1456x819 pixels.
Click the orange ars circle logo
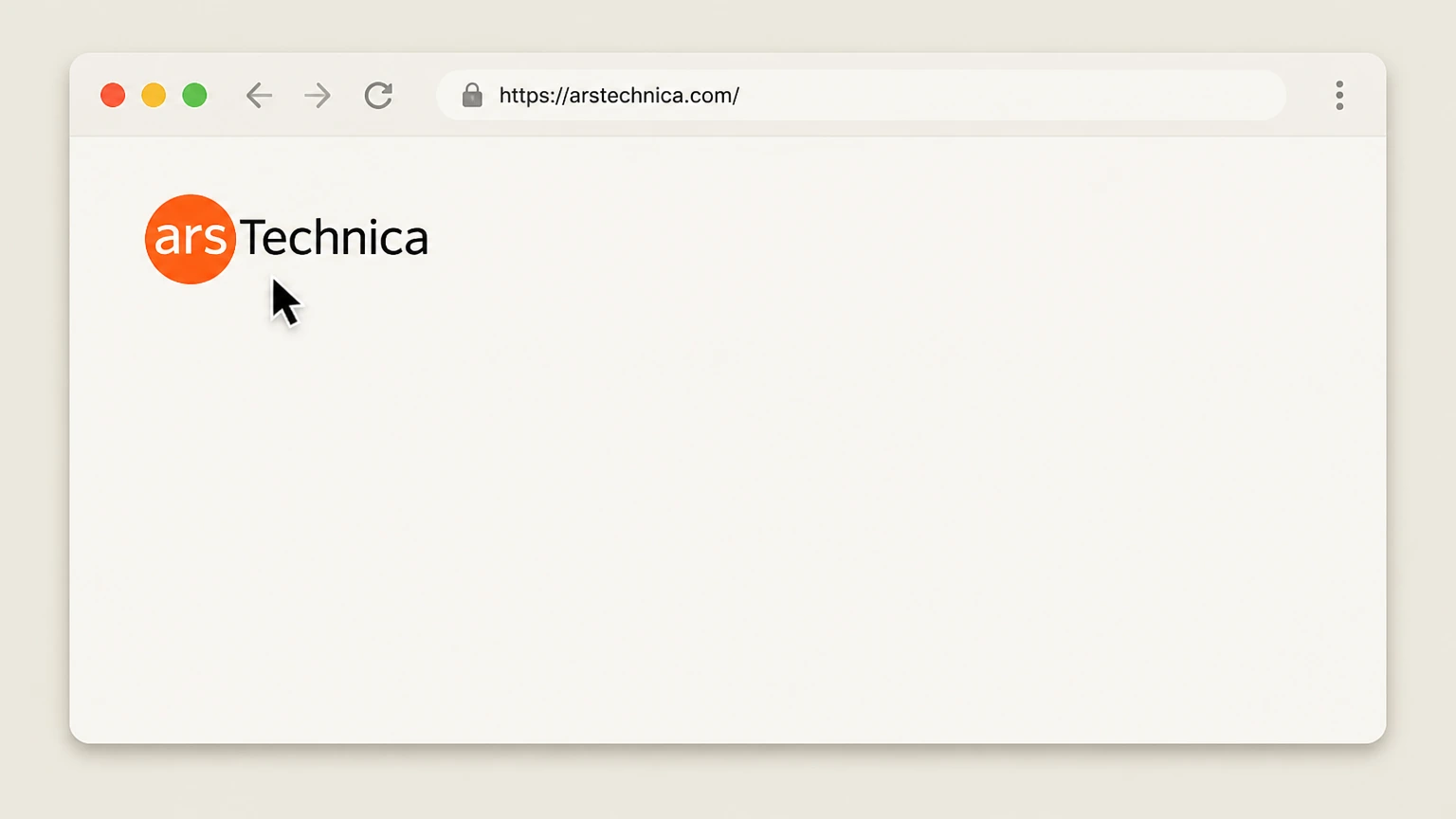[x=190, y=239]
